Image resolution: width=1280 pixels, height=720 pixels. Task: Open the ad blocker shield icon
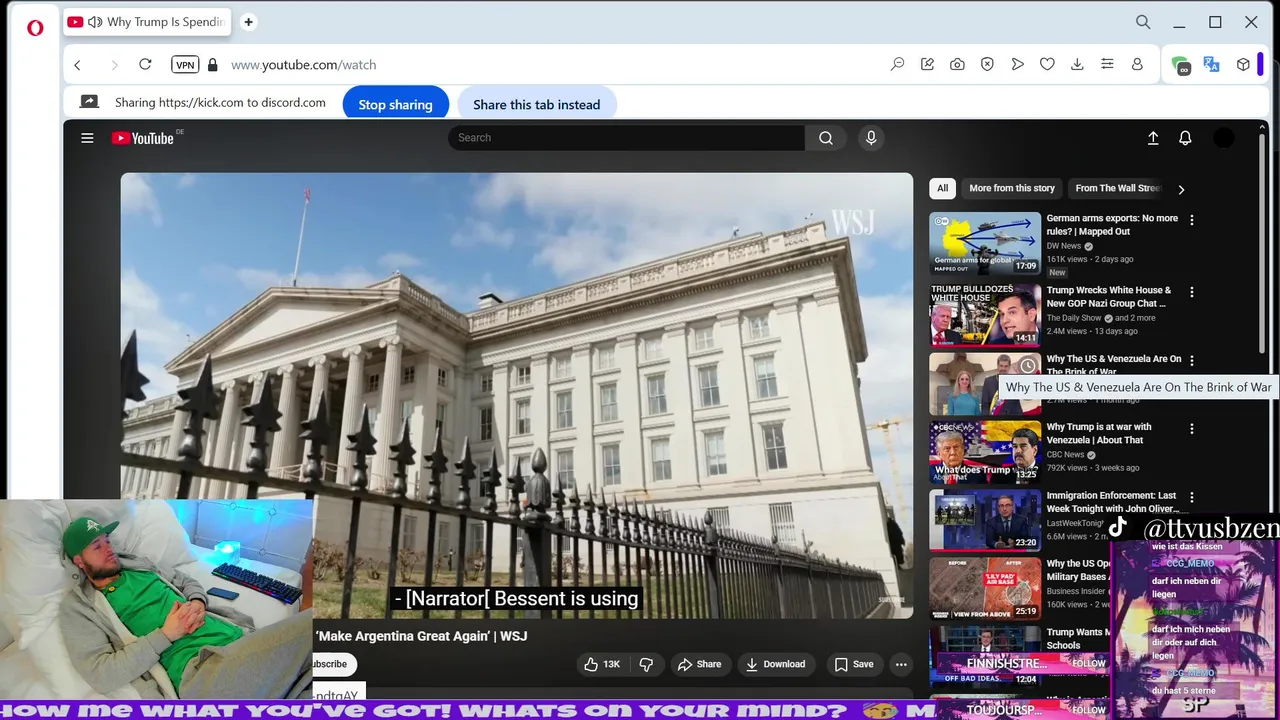click(987, 64)
